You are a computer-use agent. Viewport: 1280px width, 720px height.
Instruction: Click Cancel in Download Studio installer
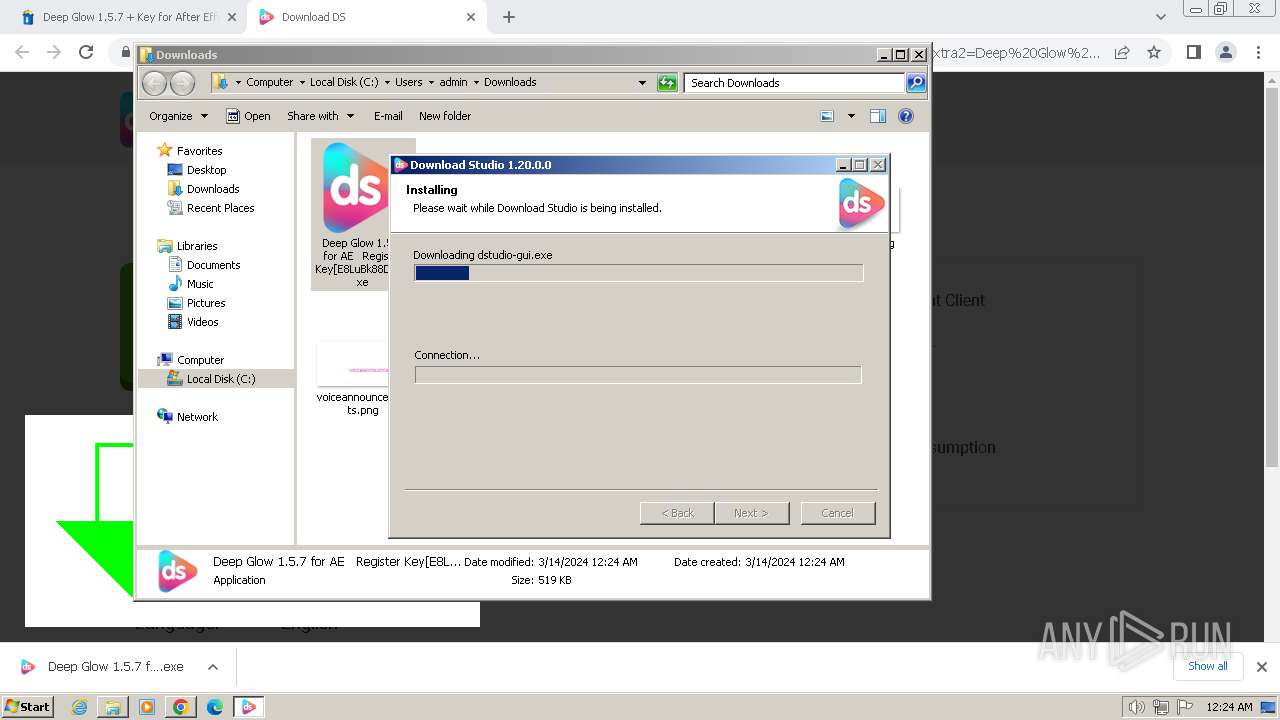click(838, 513)
